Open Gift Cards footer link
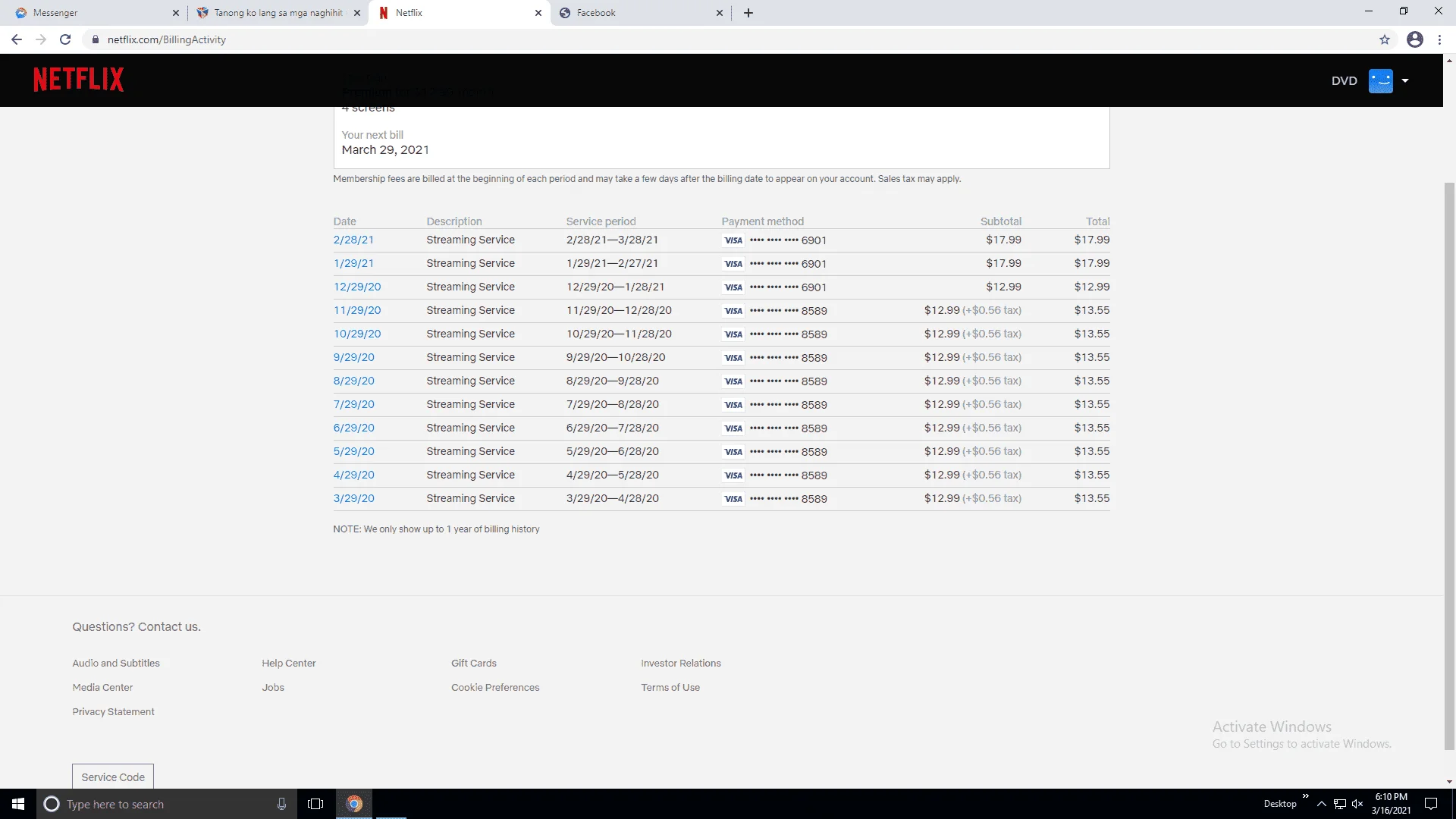 tap(474, 664)
